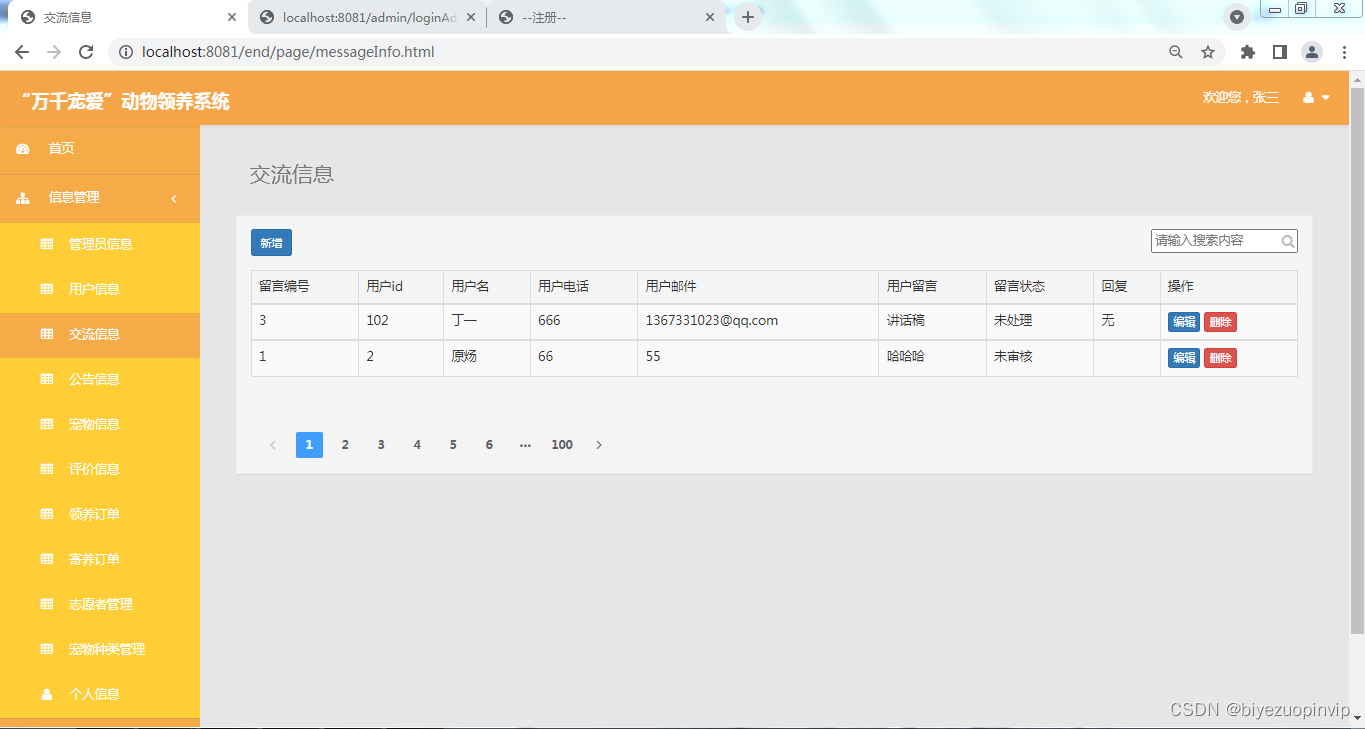Click the email 1367331023@qq.com cell
The image size is (1365, 729).
758,321
